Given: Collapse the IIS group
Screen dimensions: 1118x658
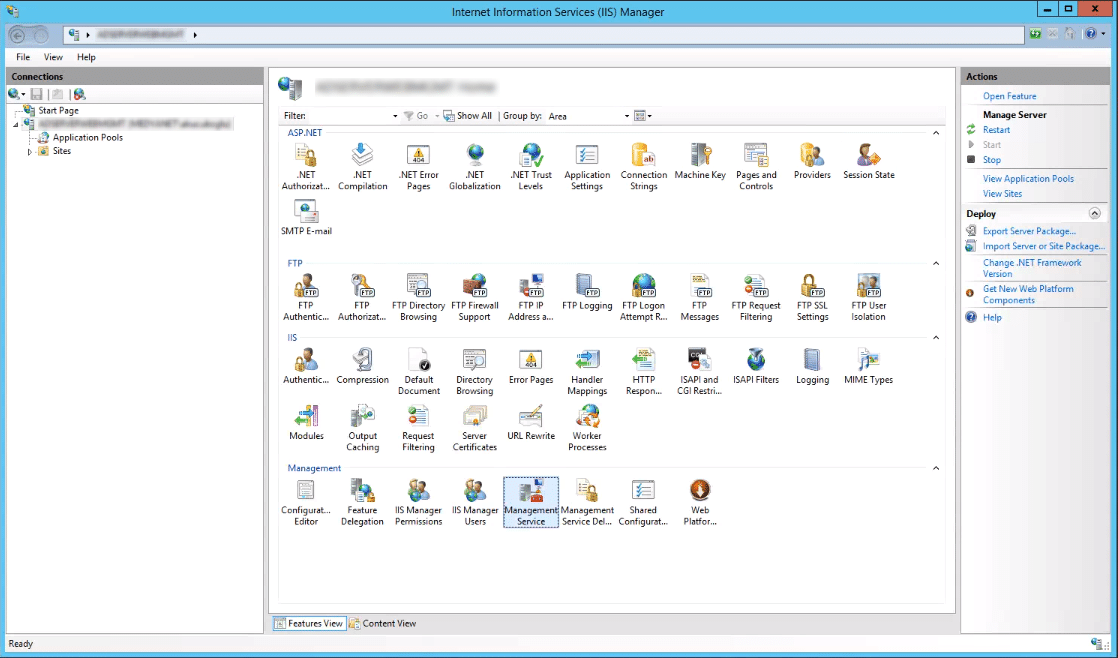Looking at the screenshot, I should click(x=936, y=337).
